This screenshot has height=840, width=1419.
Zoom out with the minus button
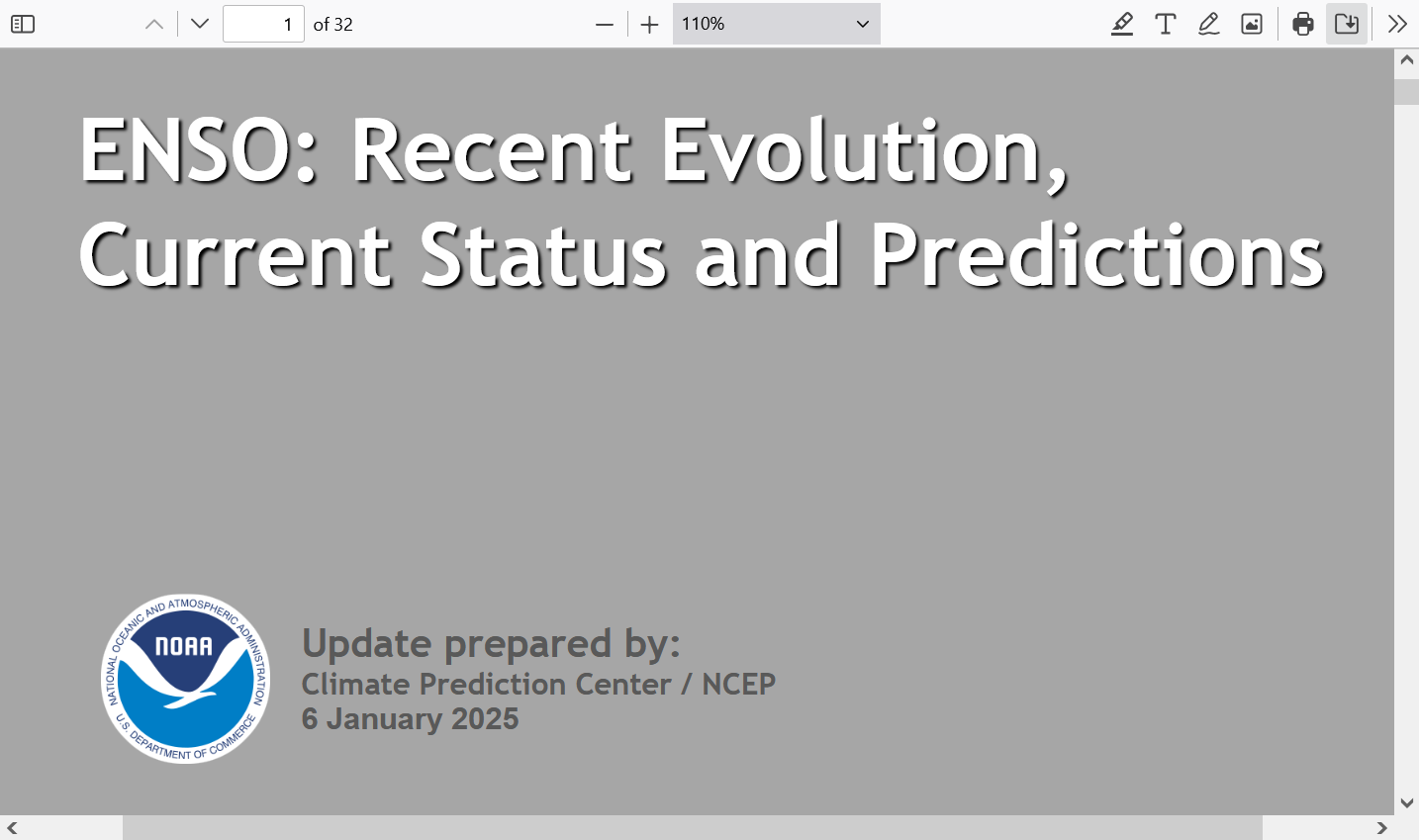605,24
